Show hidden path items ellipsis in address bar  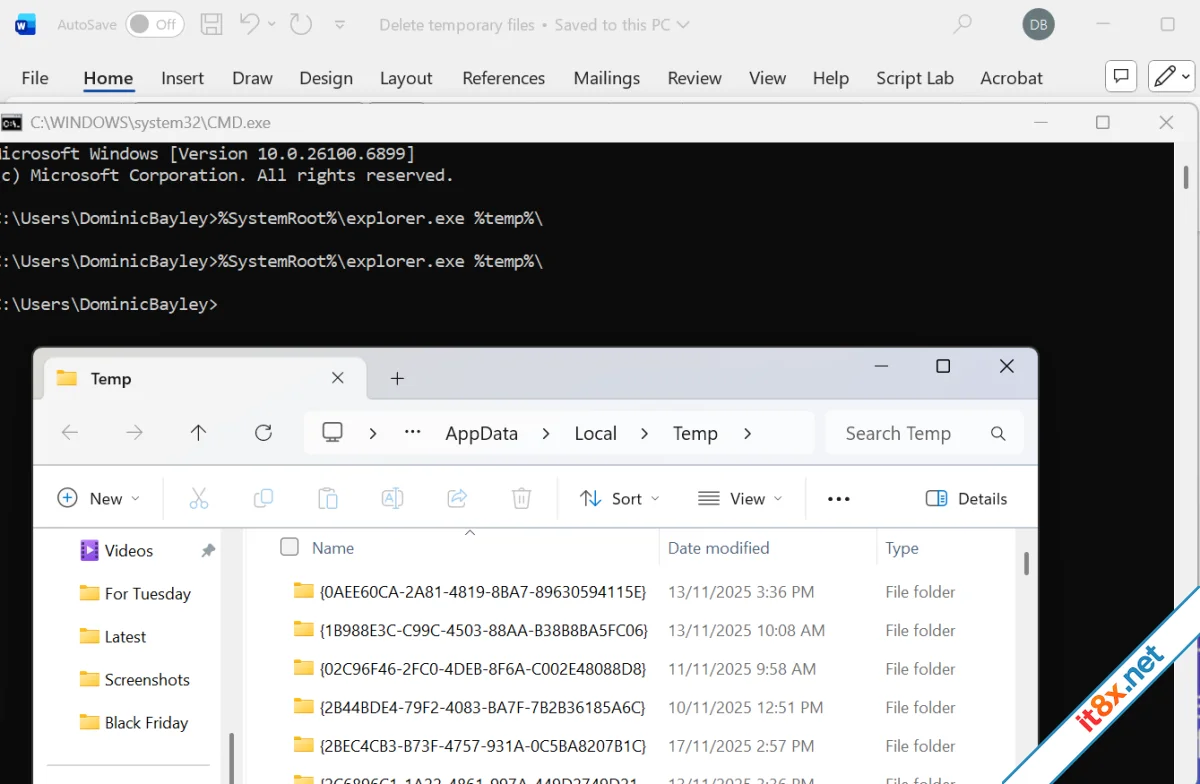[413, 433]
